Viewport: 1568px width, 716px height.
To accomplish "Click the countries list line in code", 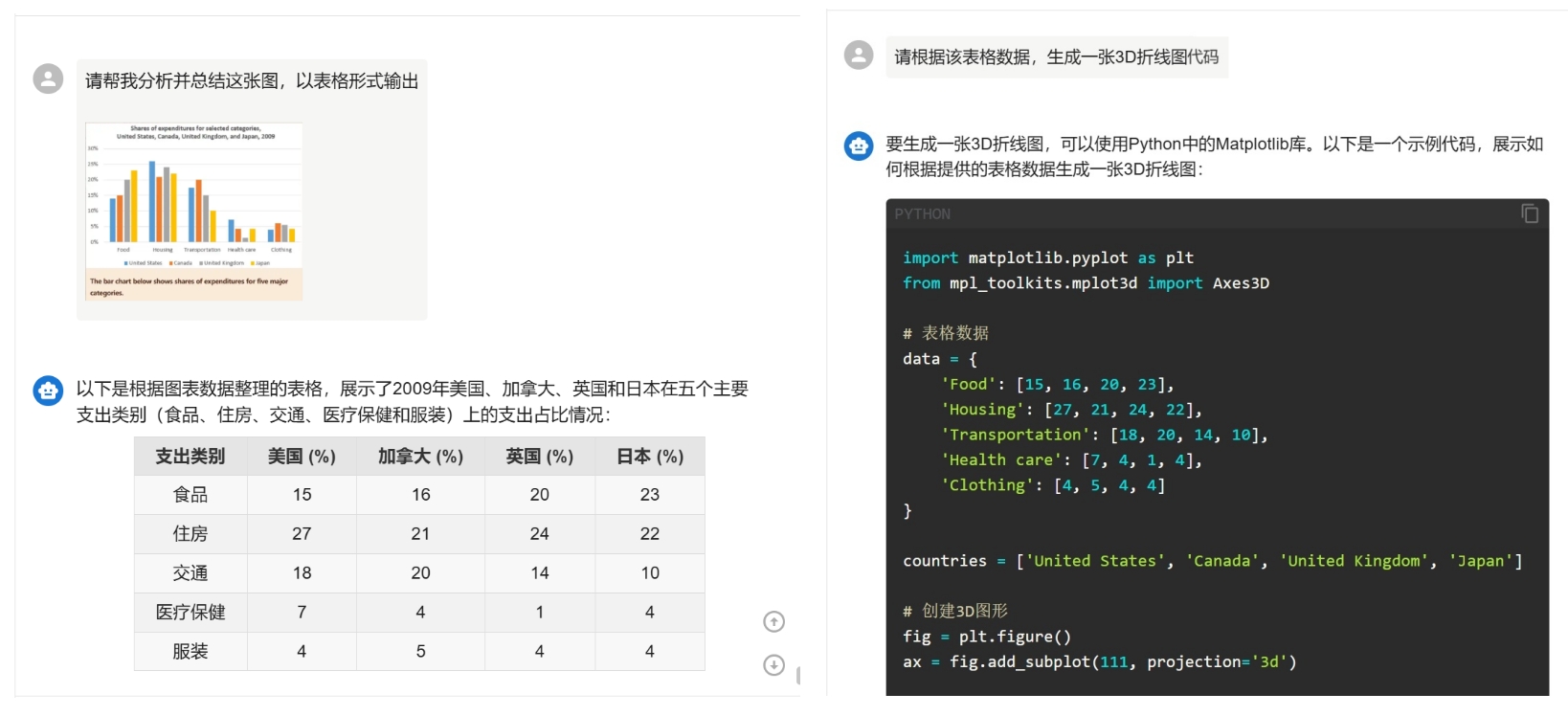I will point(1212,561).
